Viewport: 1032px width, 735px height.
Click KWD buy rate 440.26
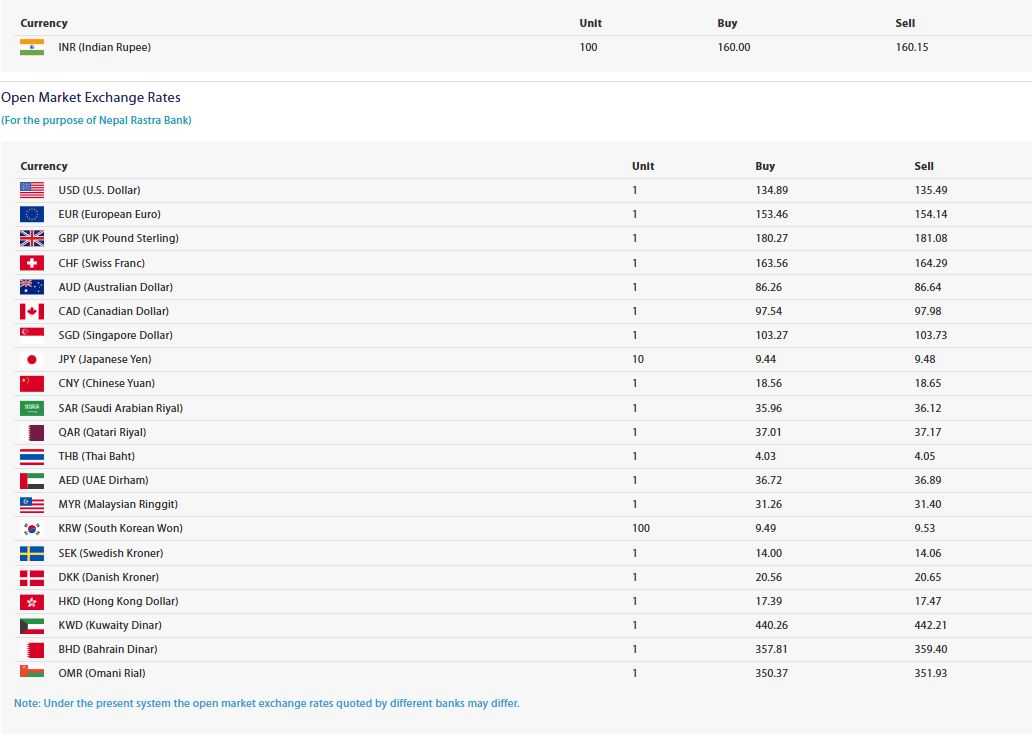[x=771, y=625]
